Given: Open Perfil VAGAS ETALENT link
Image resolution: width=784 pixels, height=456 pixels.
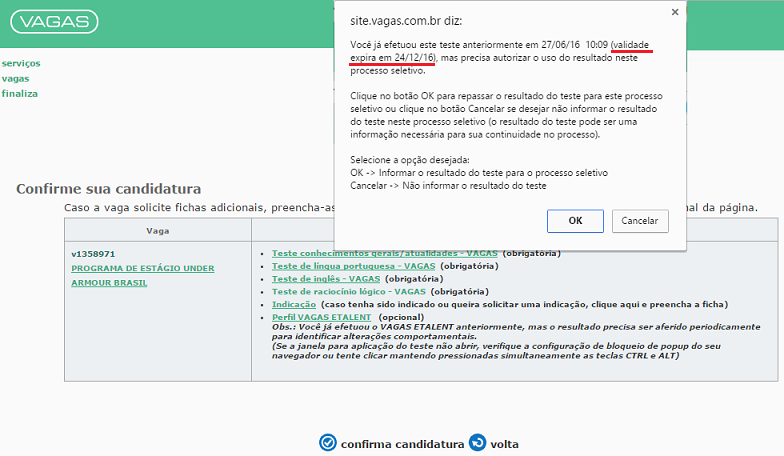Looking at the screenshot, I should pos(322,317).
